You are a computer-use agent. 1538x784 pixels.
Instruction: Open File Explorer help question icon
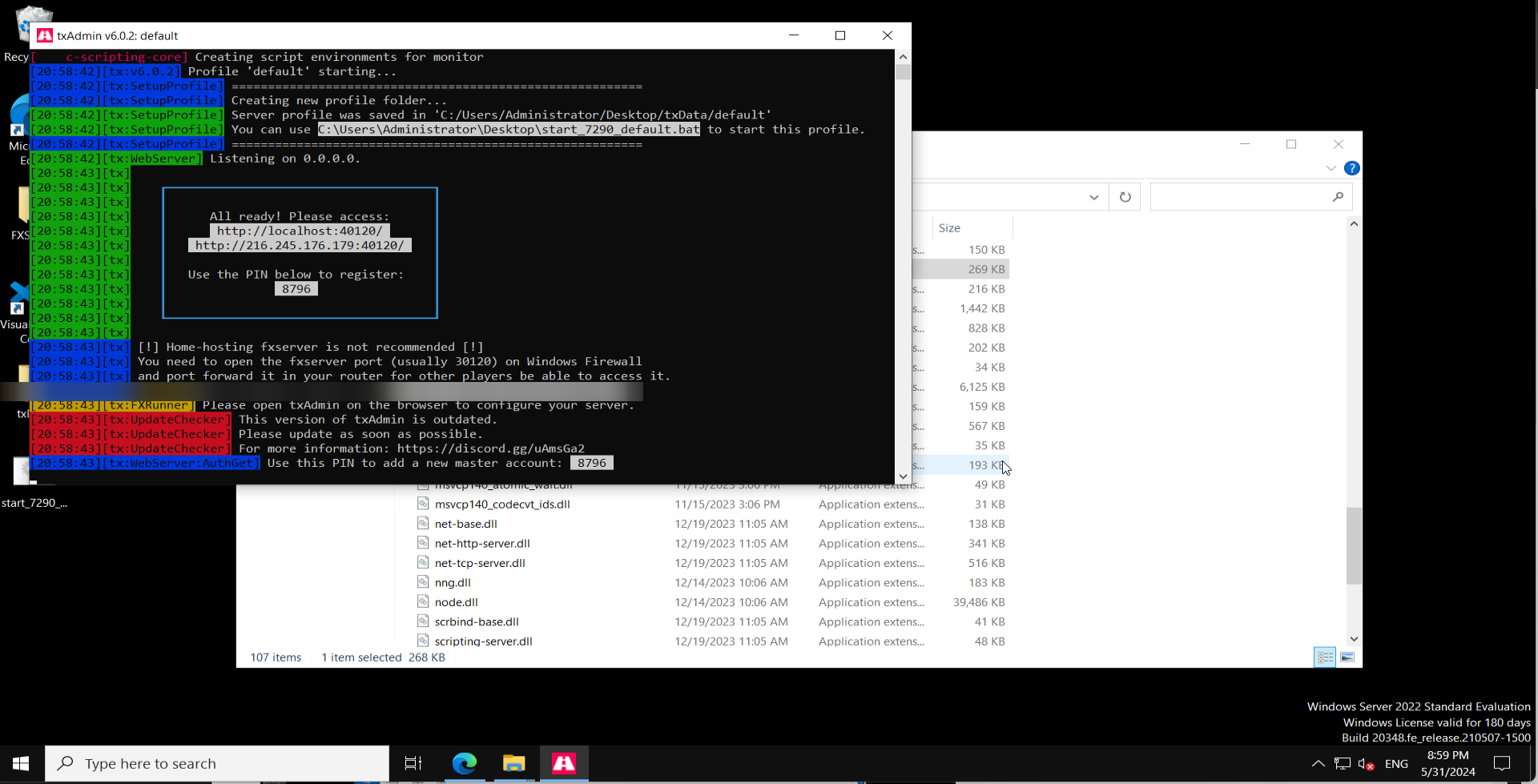click(x=1352, y=168)
